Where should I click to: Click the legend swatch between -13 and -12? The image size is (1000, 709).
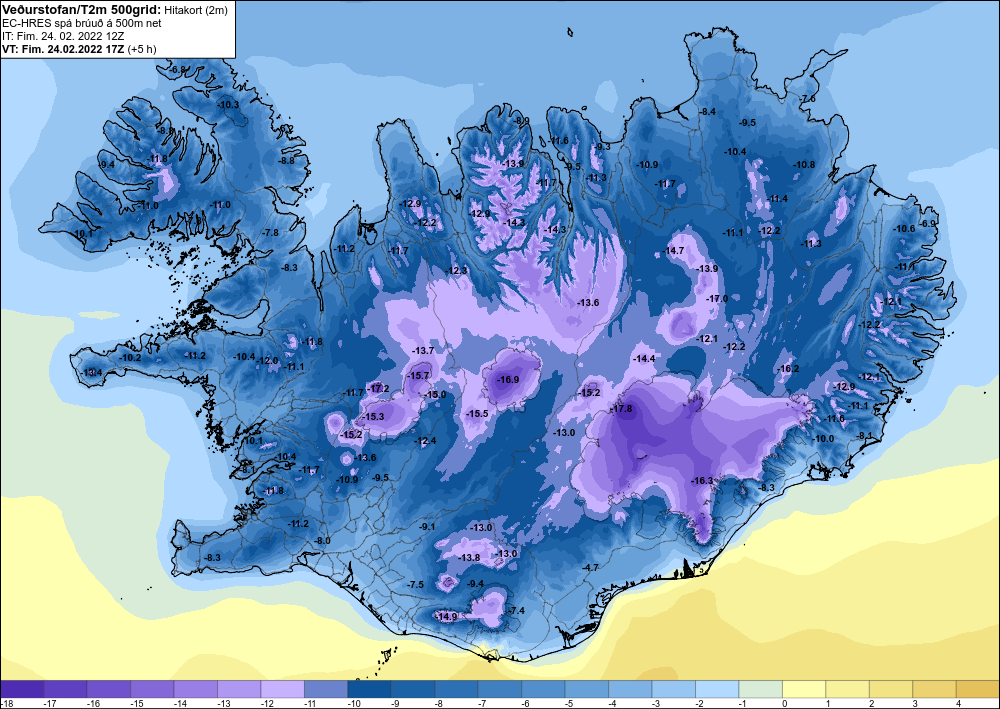239,689
